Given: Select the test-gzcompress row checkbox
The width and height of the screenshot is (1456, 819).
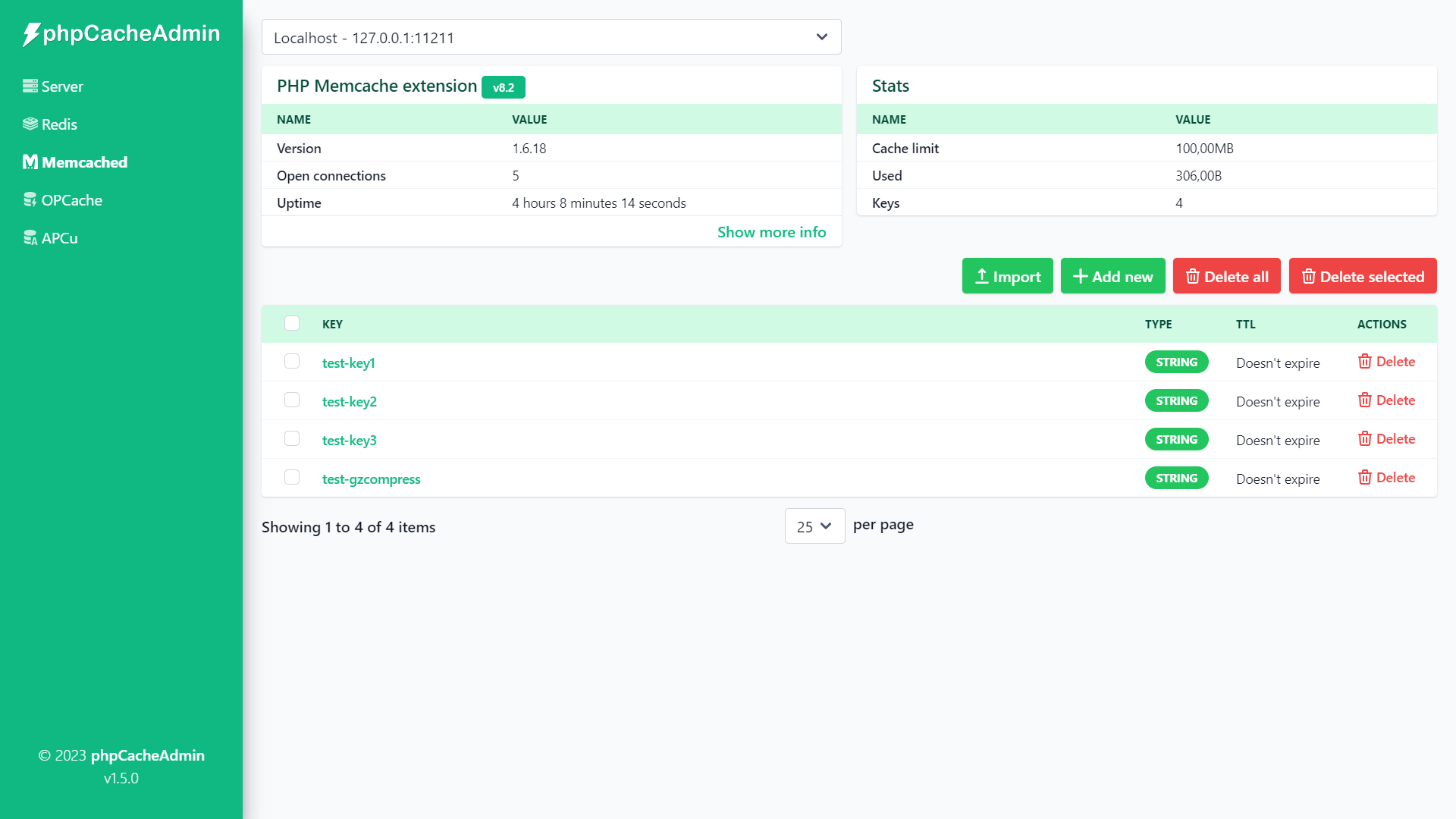Looking at the screenshot, I should [292, 477].
